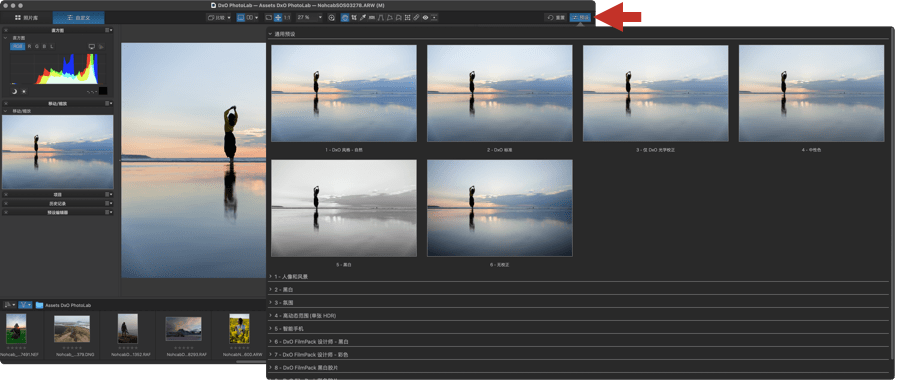900x385 pixels.
Task: Apply preset 2 - DxO 标准
Action: (x=499, y=93)
